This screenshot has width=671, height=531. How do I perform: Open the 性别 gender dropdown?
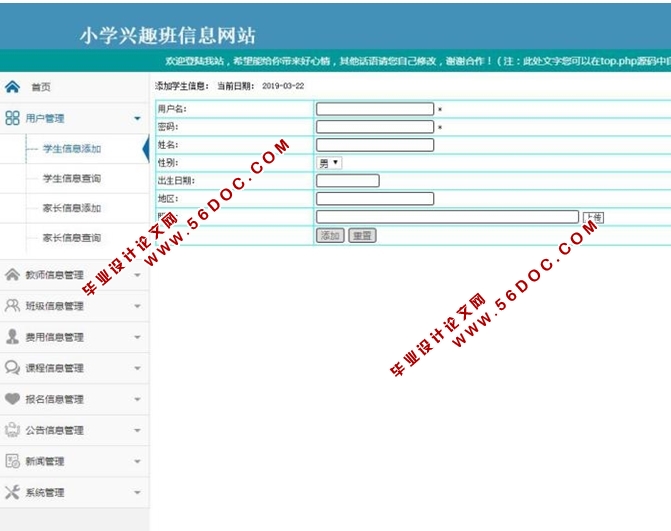click(x=329, y=162)
